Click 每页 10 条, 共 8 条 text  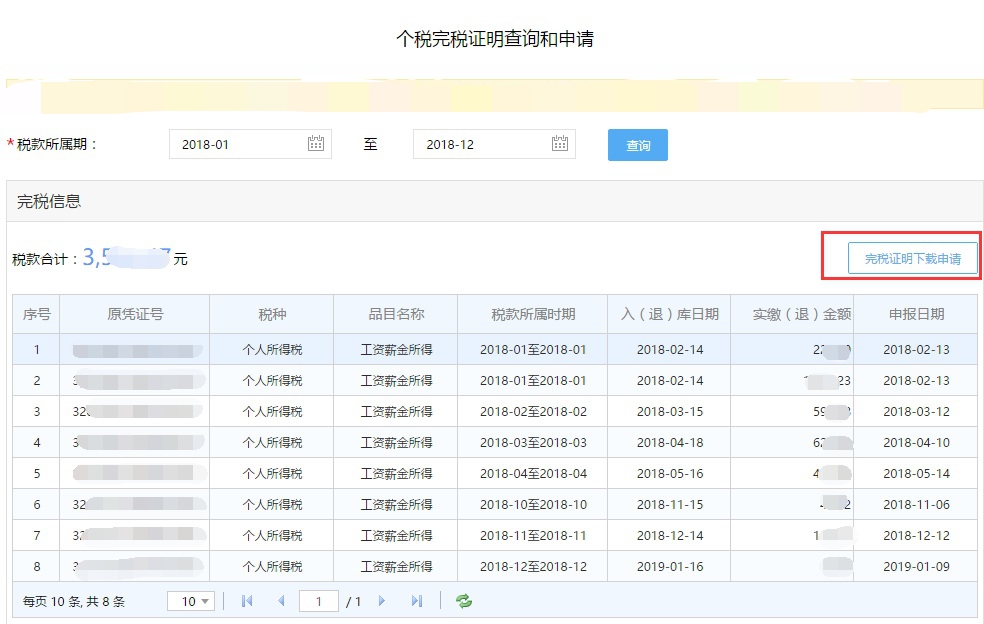tap(73, 601)
